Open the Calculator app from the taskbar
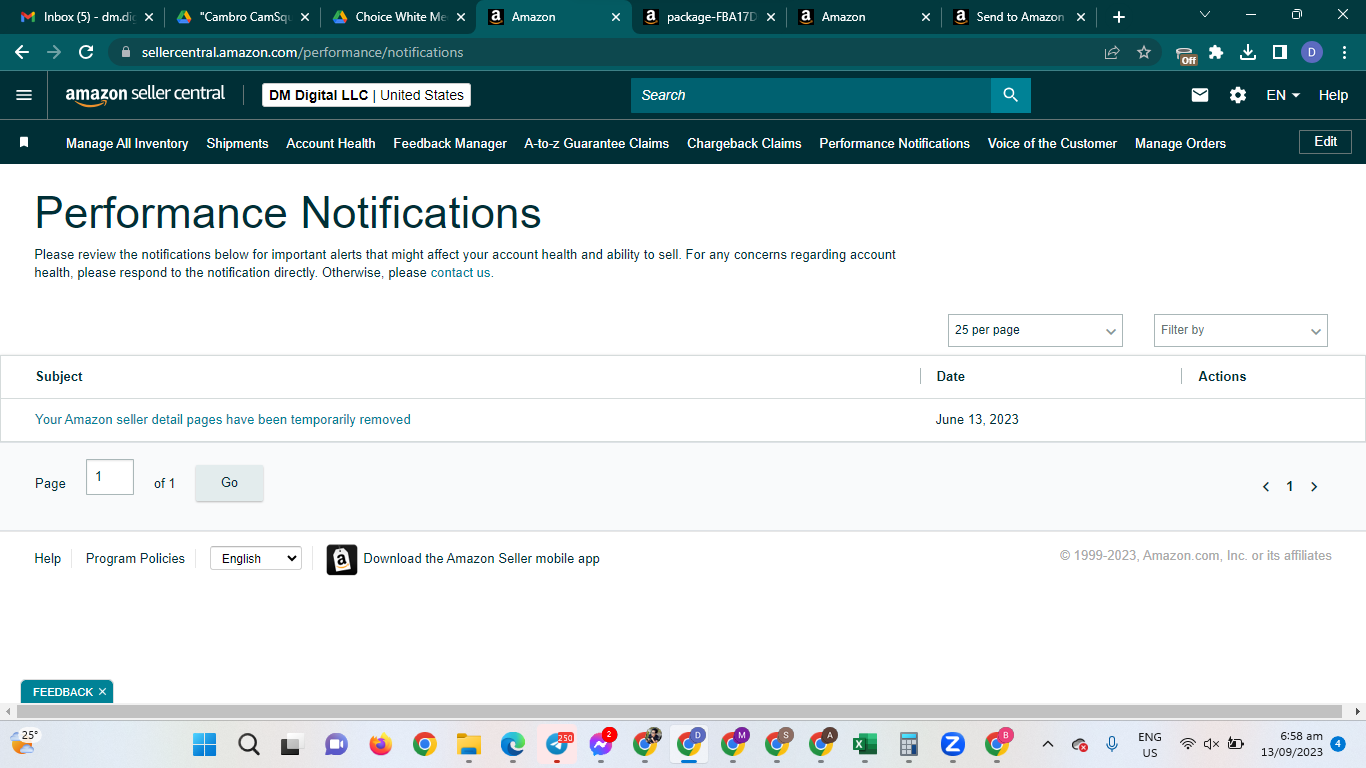 pos(909,744)
